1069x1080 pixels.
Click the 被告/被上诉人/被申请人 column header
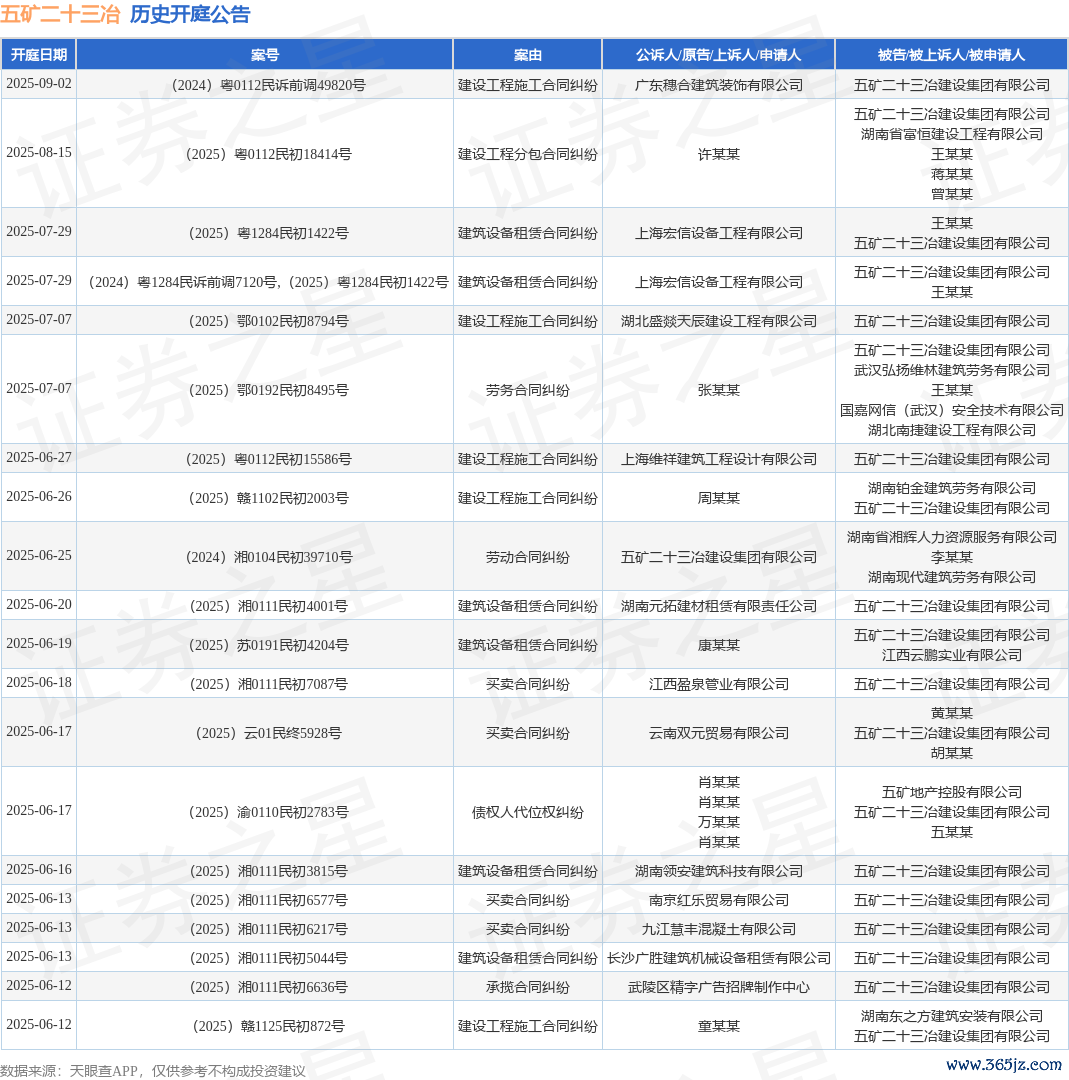click(951, 55)
